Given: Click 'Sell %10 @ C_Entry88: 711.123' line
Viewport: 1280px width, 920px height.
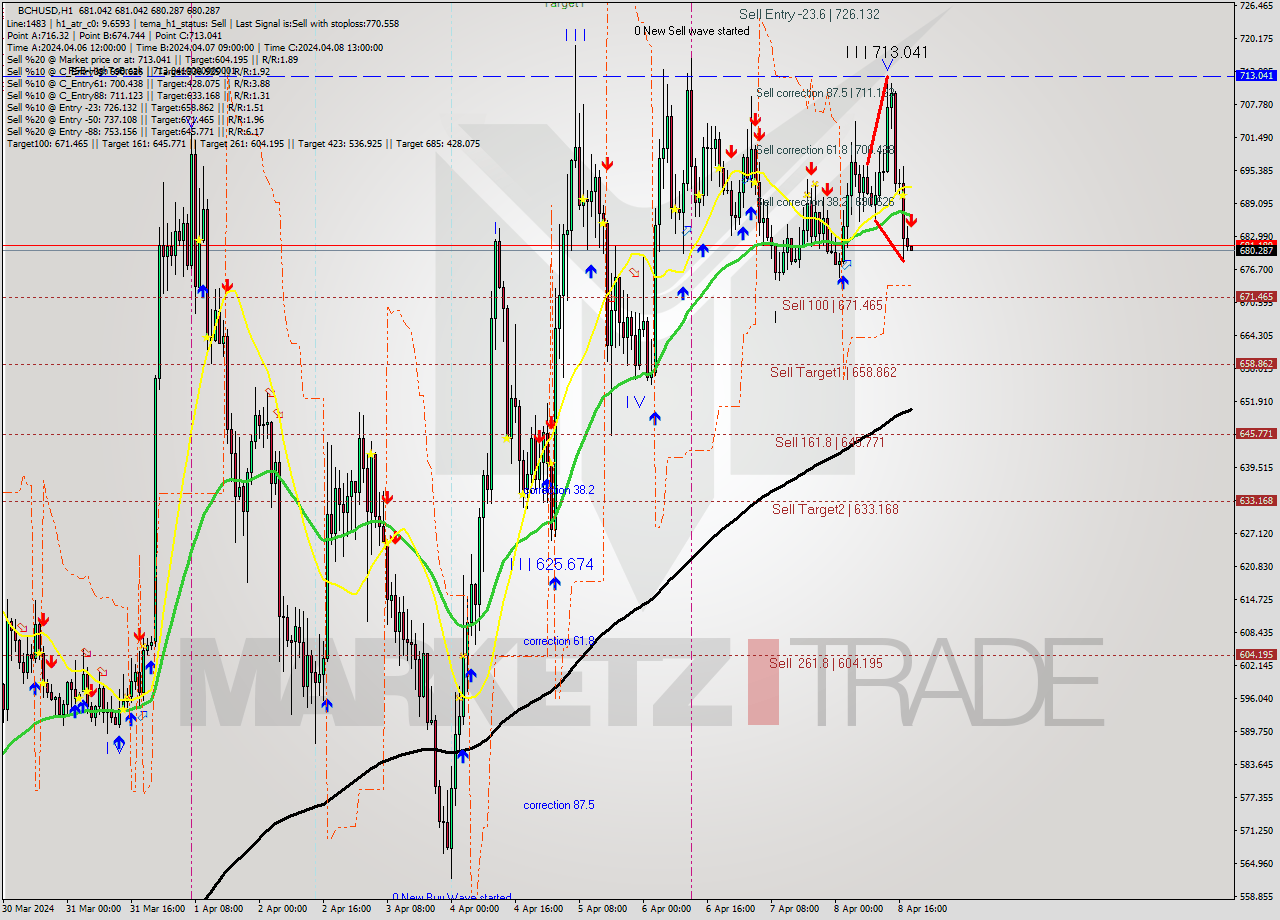Looking at the screenshot, I should pyautogui.click(x=138, y=95).
